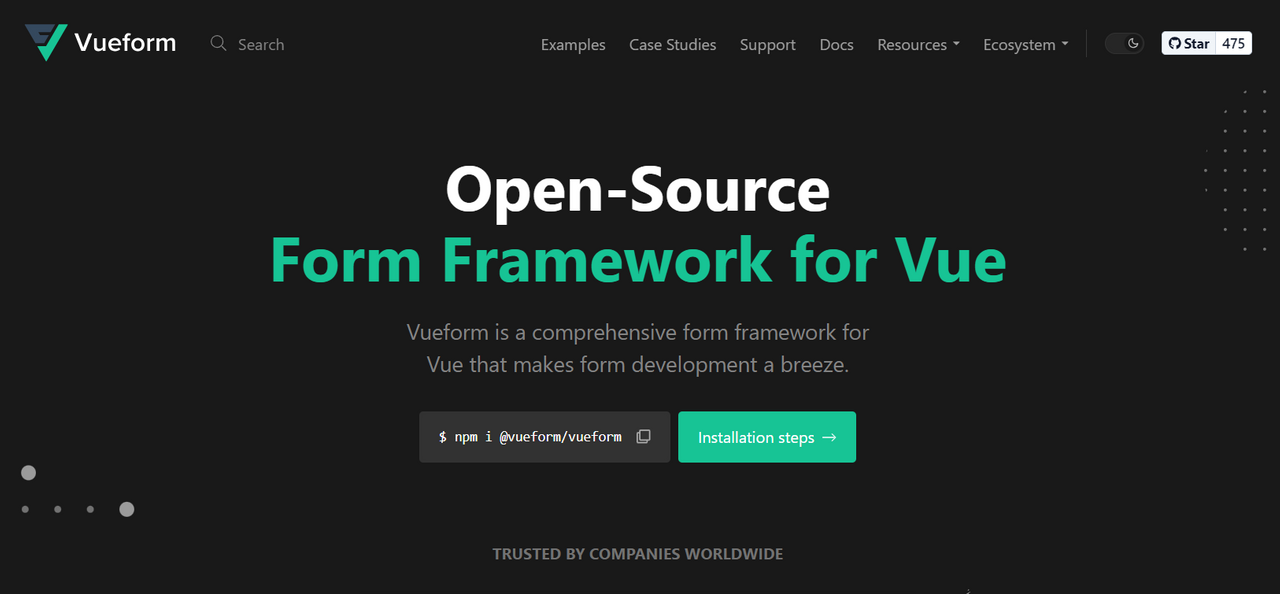Focus the Search input field

tap(261, 44)
